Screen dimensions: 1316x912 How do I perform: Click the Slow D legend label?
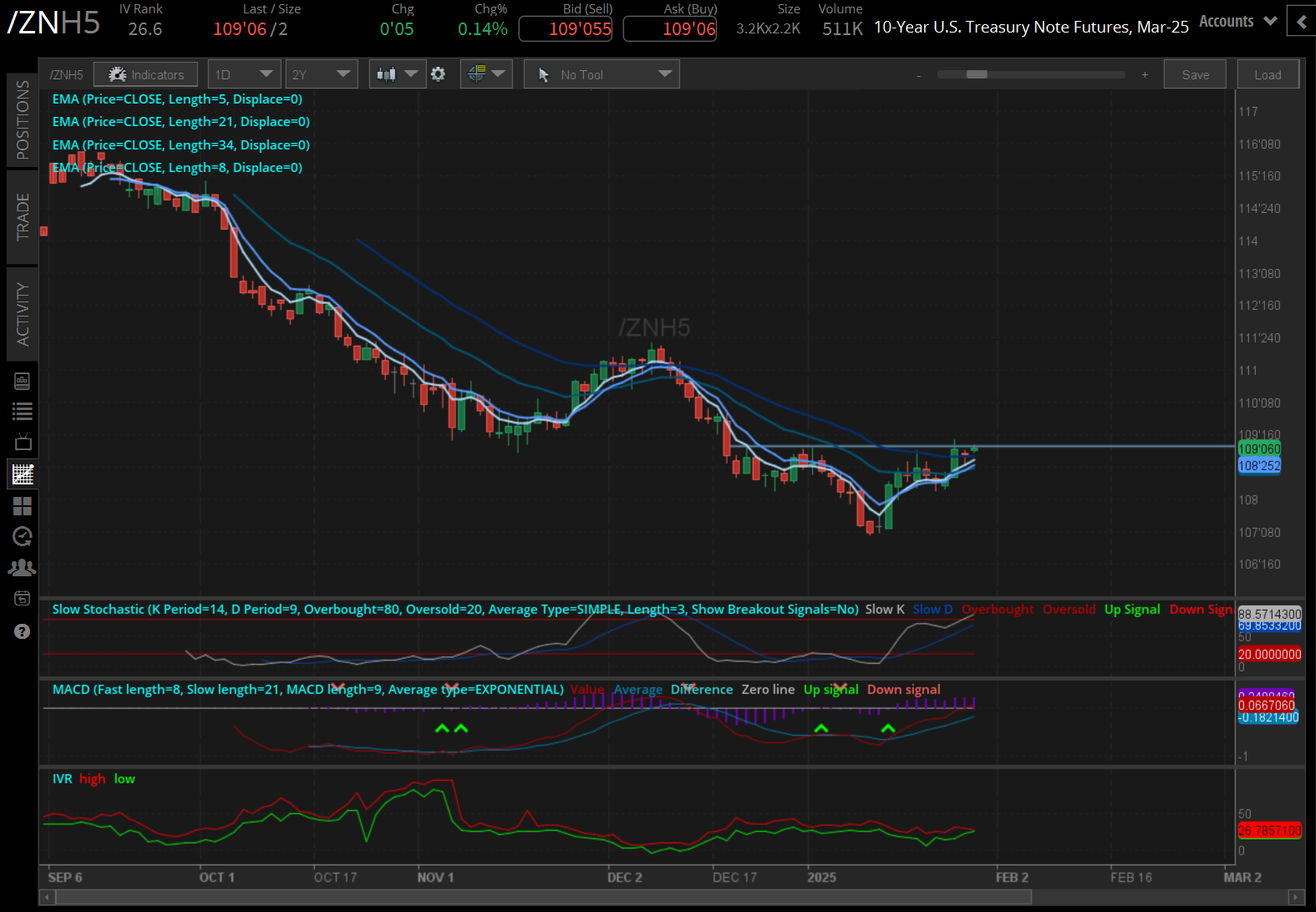click(932, 609)
